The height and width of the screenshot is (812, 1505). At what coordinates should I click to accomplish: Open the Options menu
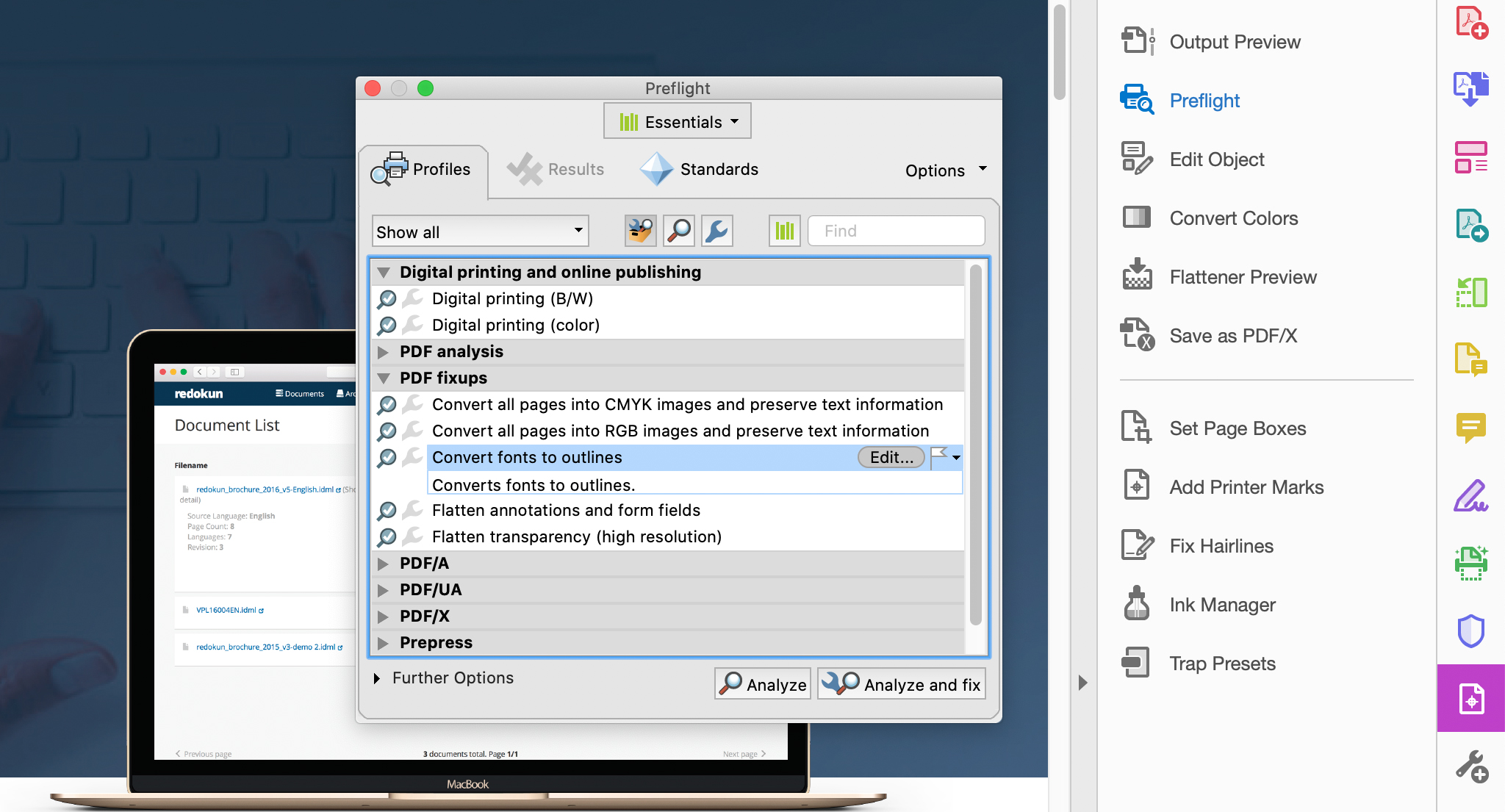tap(945, 170)
